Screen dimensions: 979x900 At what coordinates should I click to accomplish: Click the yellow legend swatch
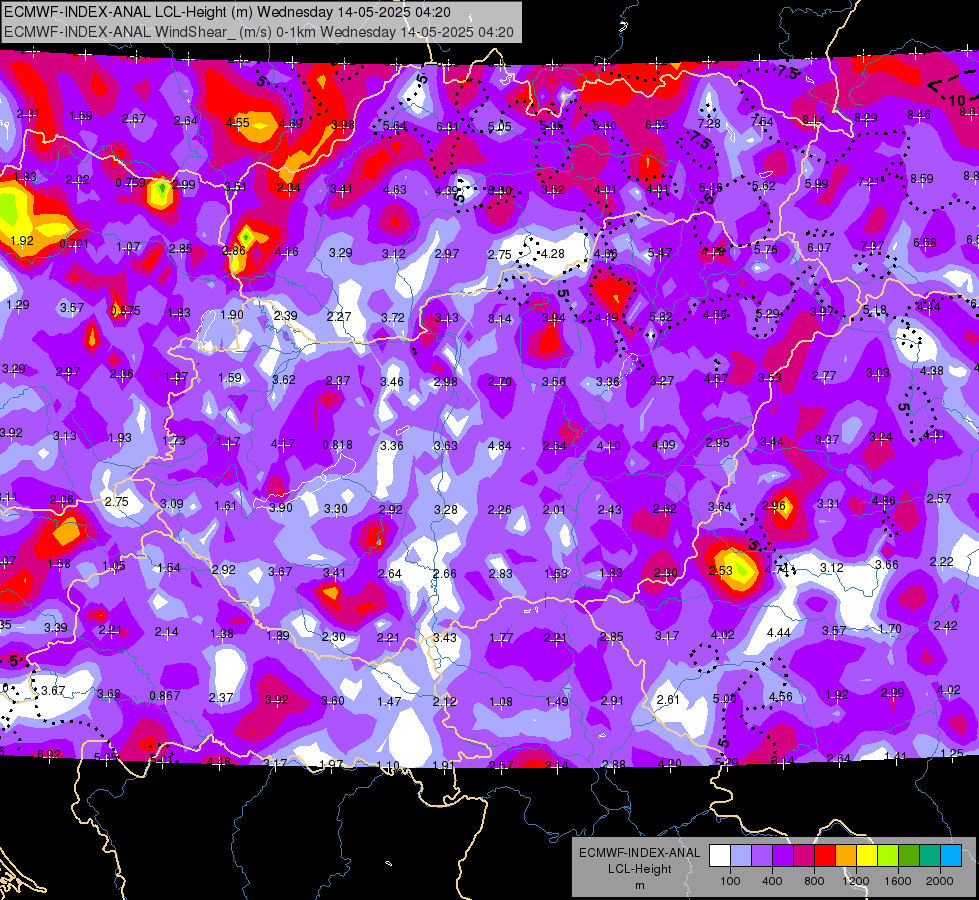click(x=867, y=856)
